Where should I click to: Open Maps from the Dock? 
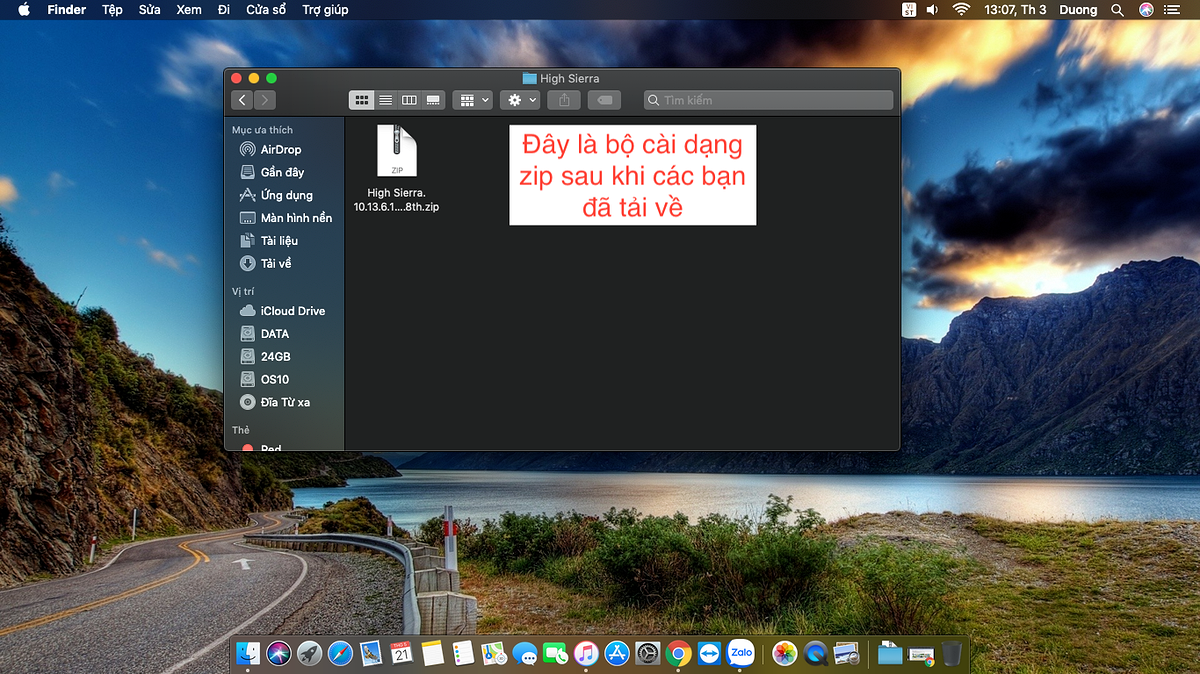click(x=494, y=653)
